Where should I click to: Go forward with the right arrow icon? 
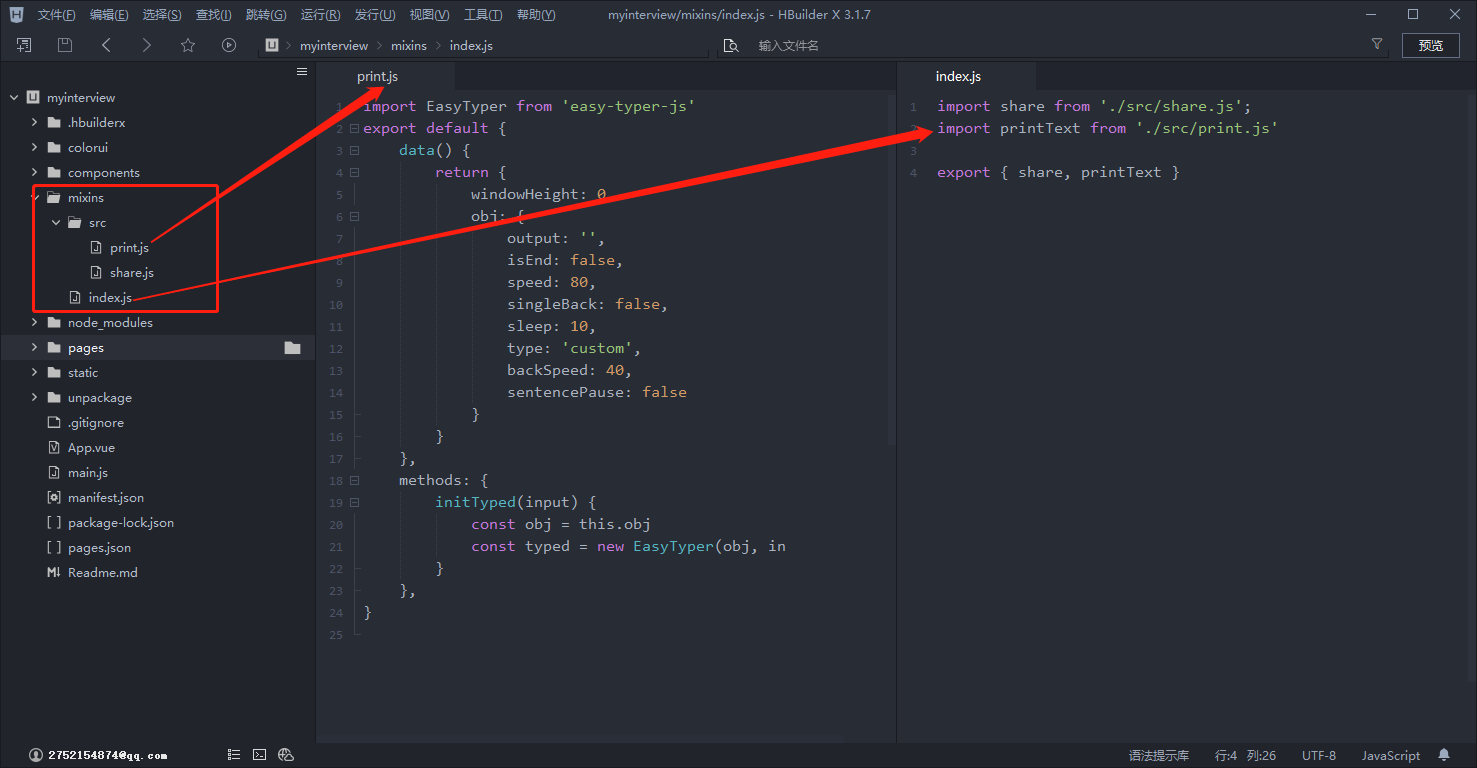tap(147, 45)
